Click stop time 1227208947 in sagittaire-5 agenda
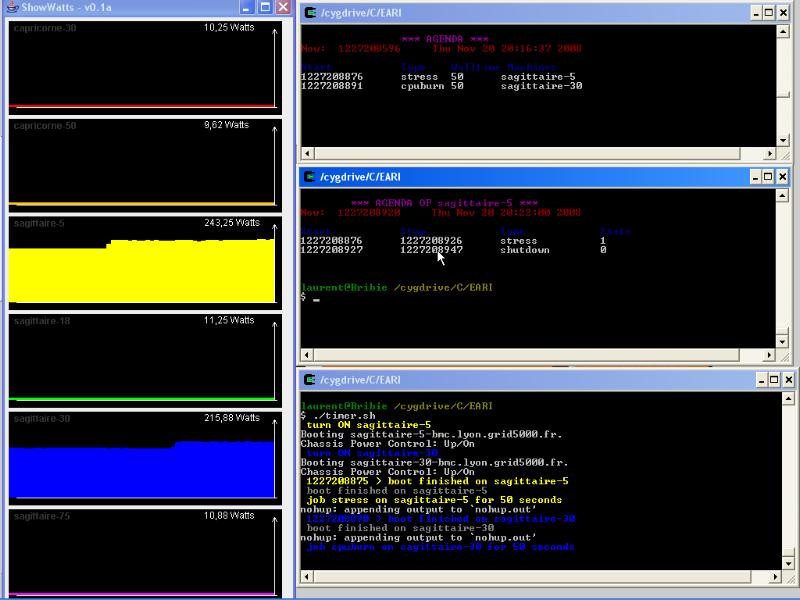 (431, 250)
